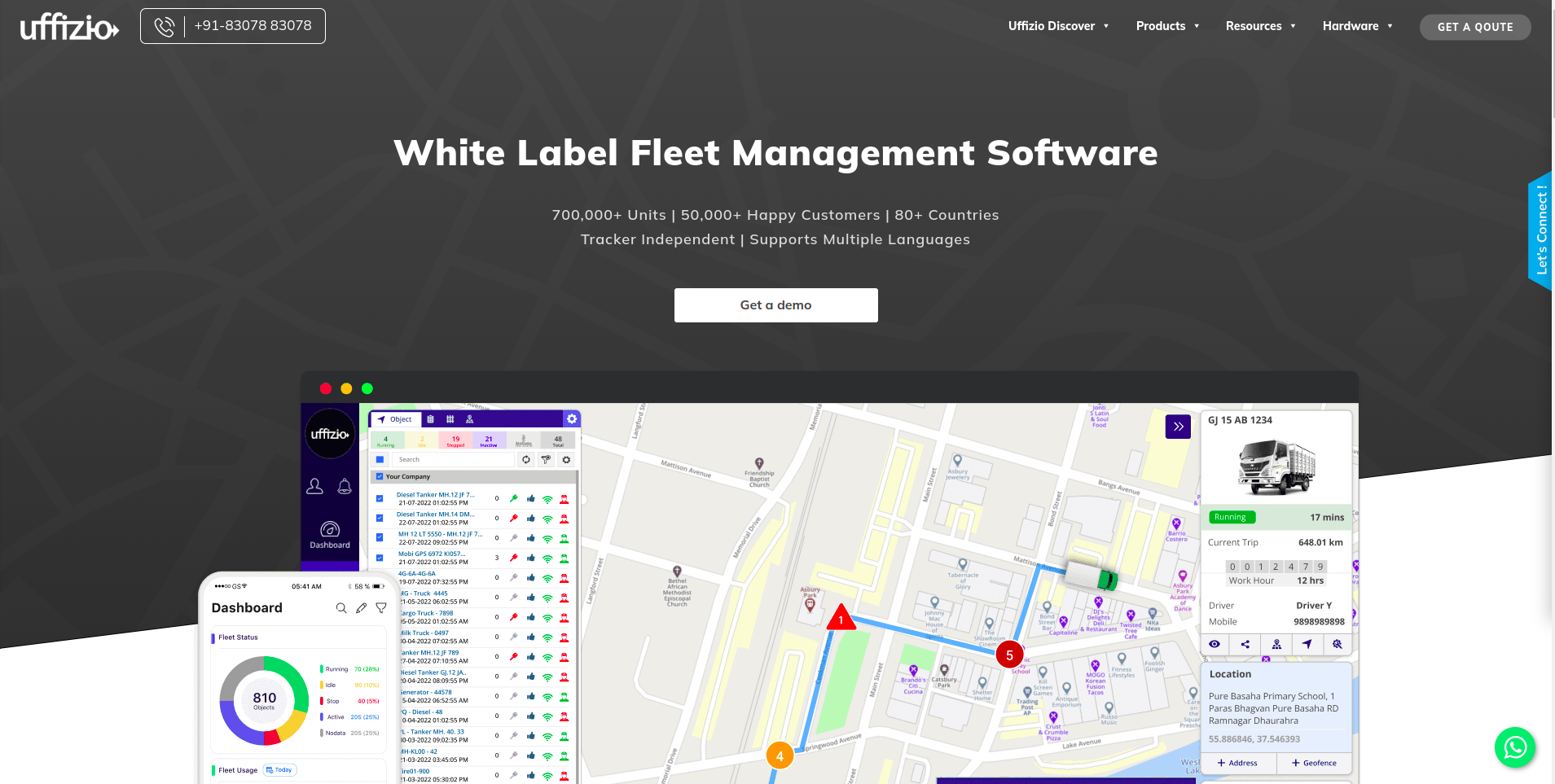Open the Resources menu item
The width and height of the screenshot is (1555, 784).
pyautogui.click(x=1260, y=26)
